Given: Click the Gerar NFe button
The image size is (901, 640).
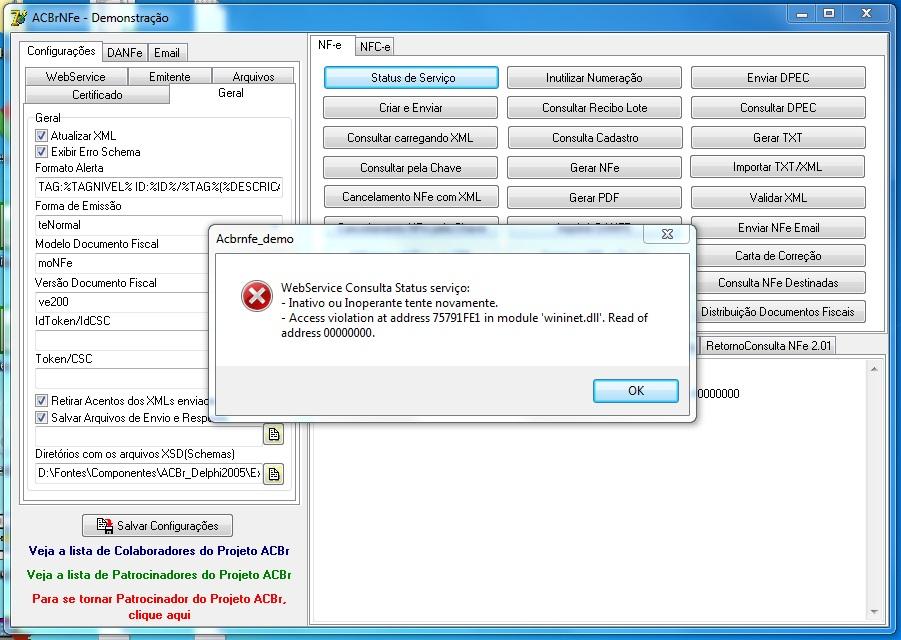Looking at the screenshot, I should [x=594, y=168].
